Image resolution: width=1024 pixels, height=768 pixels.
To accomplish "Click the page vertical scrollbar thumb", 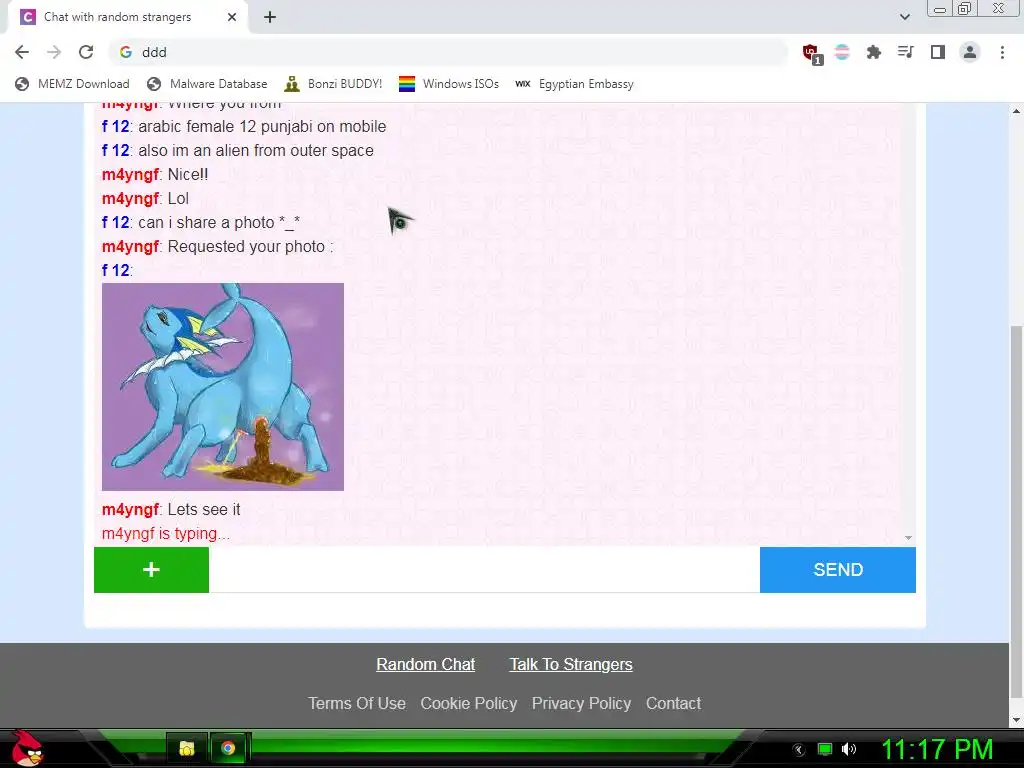I will pyautogui.click(x=1017, y=511).
